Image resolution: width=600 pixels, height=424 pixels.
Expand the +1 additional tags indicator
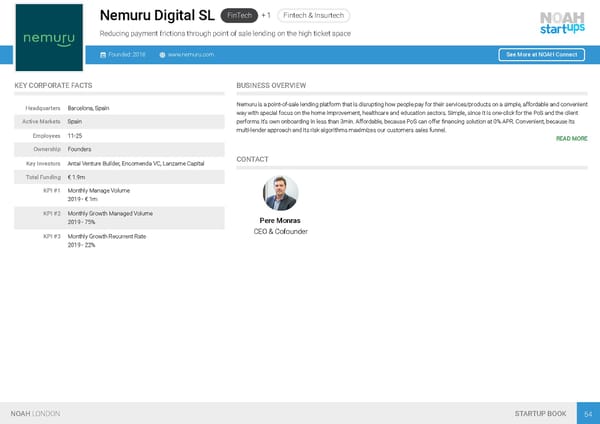point(267,16)
